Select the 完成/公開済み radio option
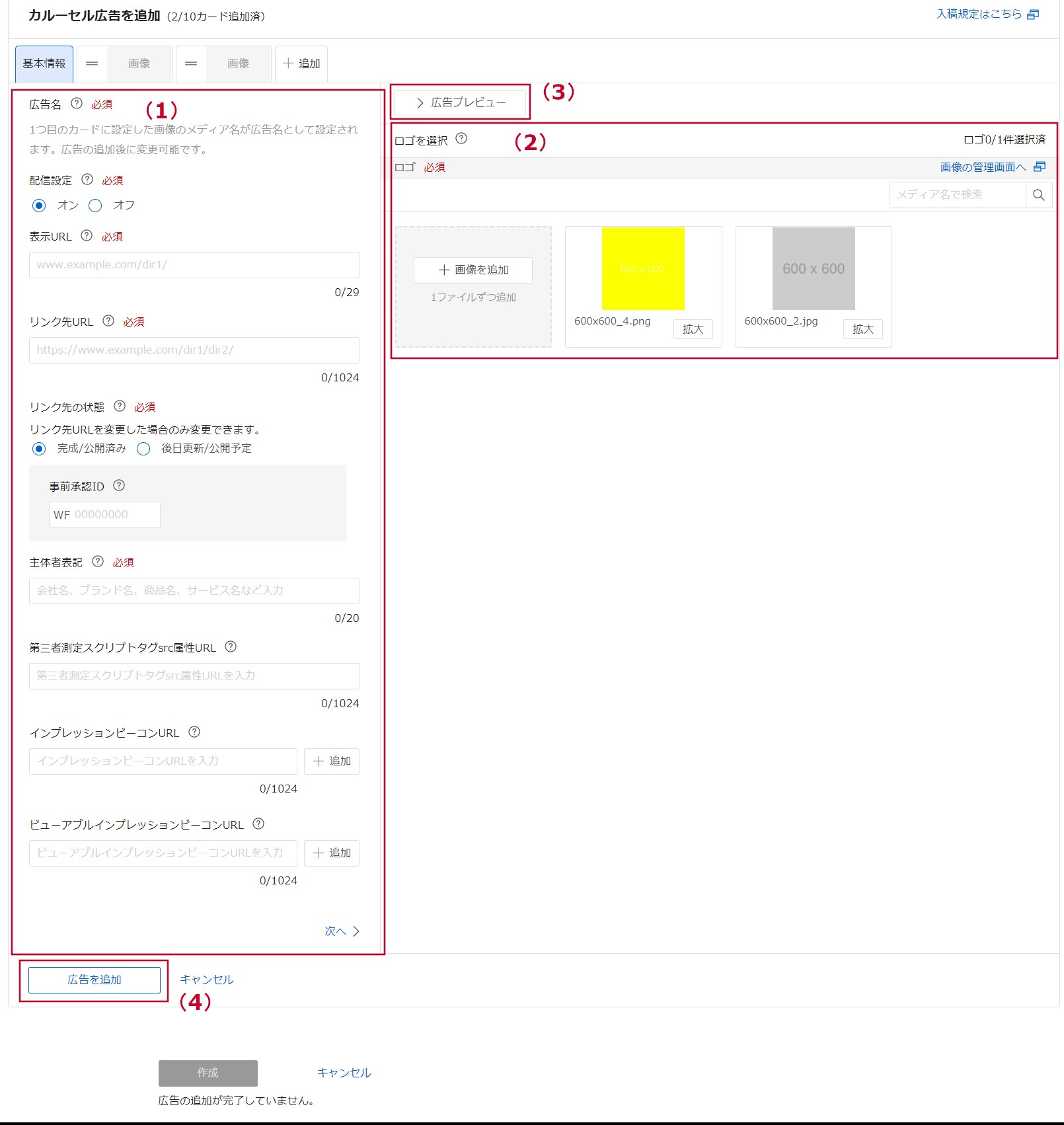Viewport: 1064px width, 1125px height. click(38, 449)
